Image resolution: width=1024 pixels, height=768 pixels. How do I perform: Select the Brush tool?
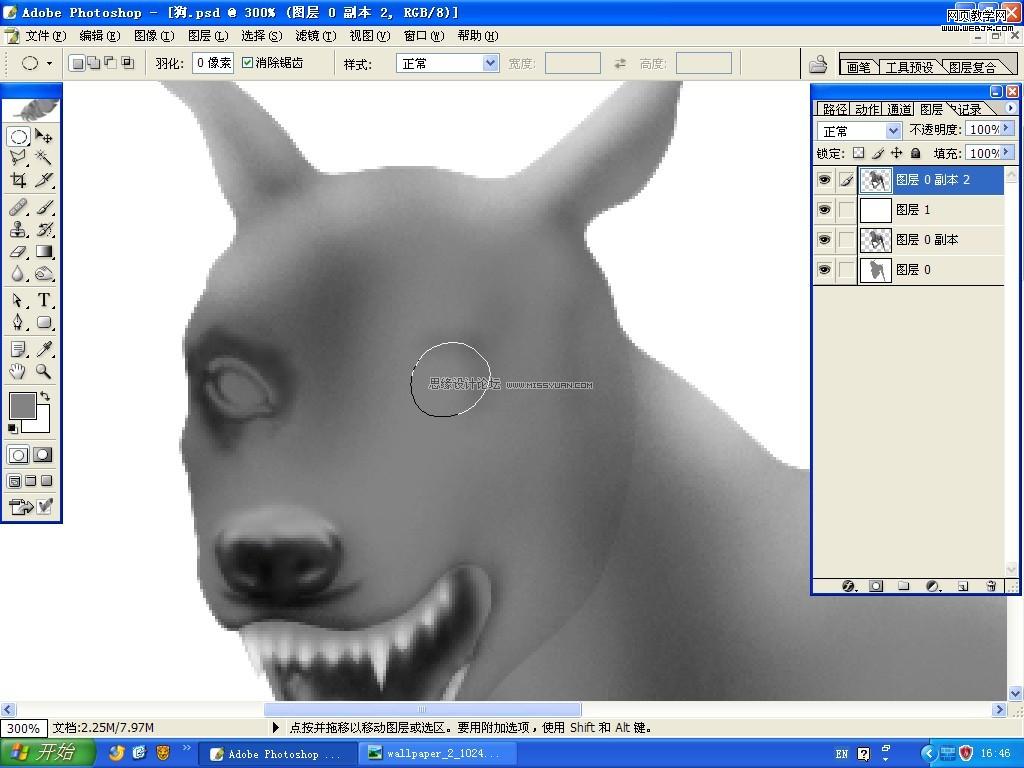click(44, 208)
